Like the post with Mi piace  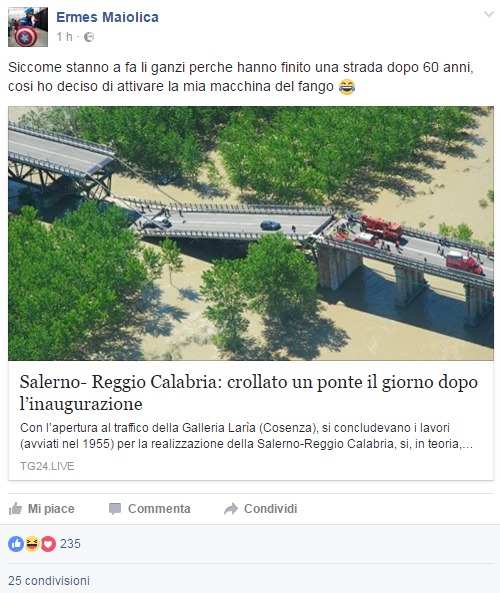coord(42,509)
